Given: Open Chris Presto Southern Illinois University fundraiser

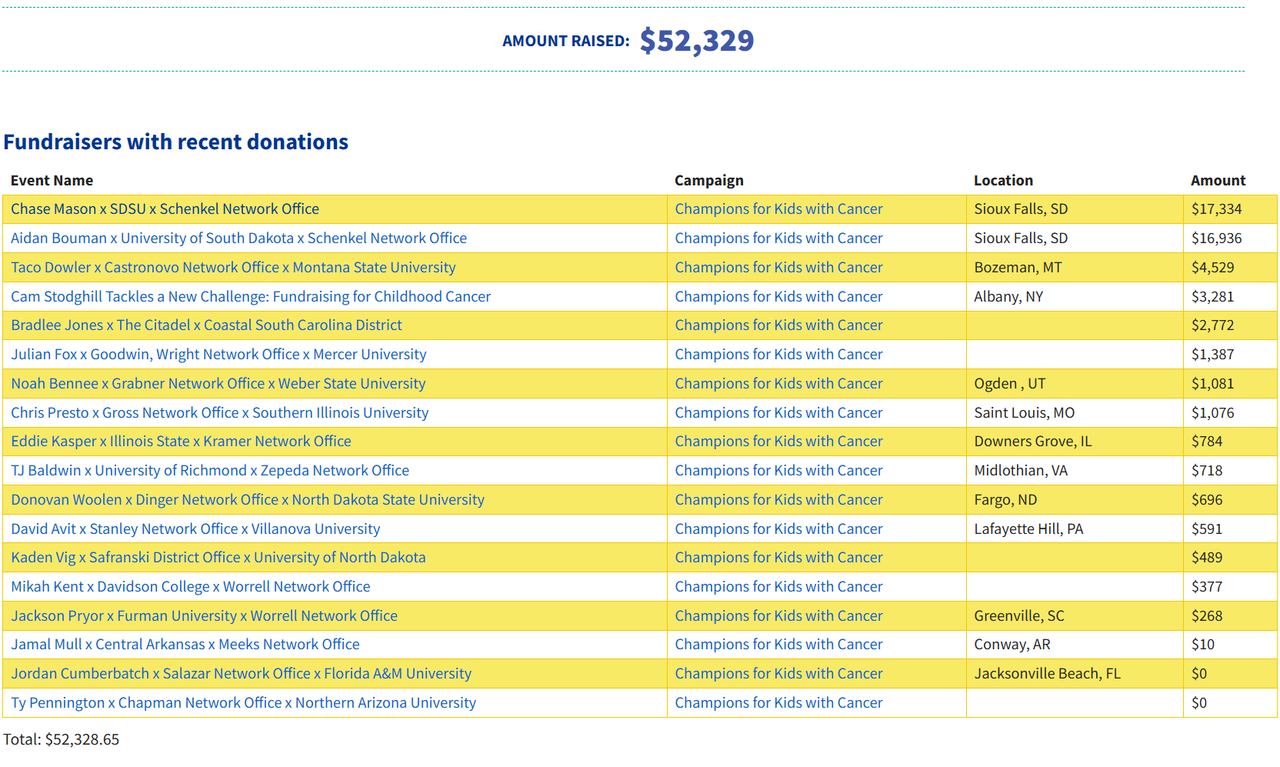Looking at the screenshot, I should tap(220, 412).
